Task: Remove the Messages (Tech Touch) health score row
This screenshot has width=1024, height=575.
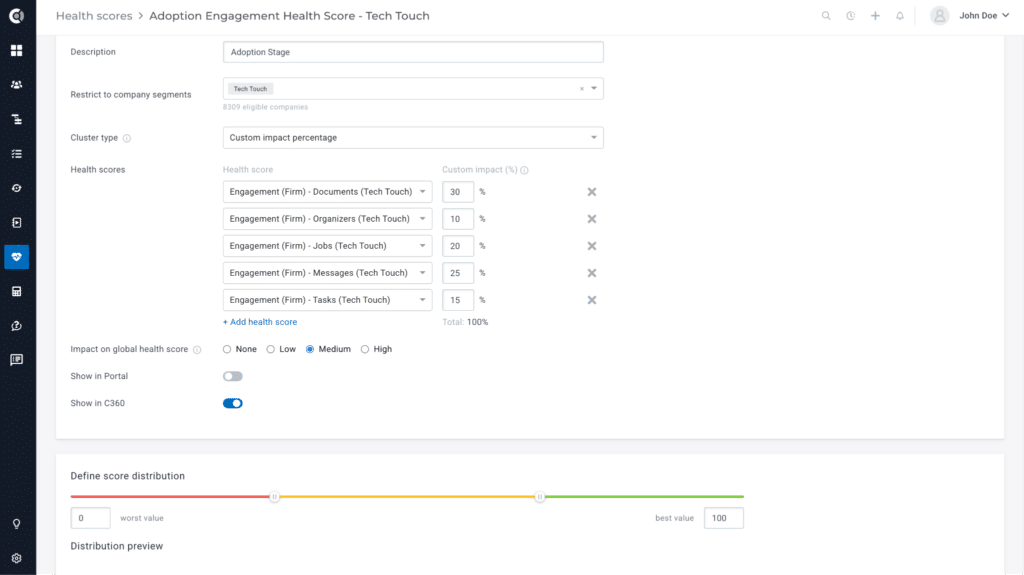Action: click(592, 273)
